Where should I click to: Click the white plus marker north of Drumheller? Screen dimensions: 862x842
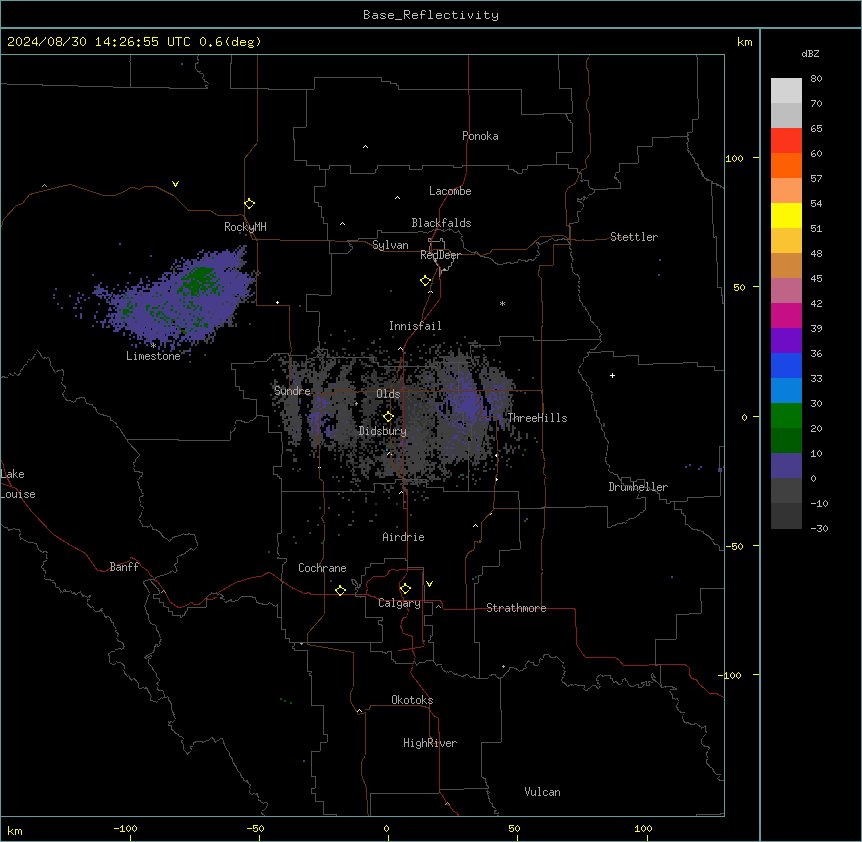[x=612, y=375]
